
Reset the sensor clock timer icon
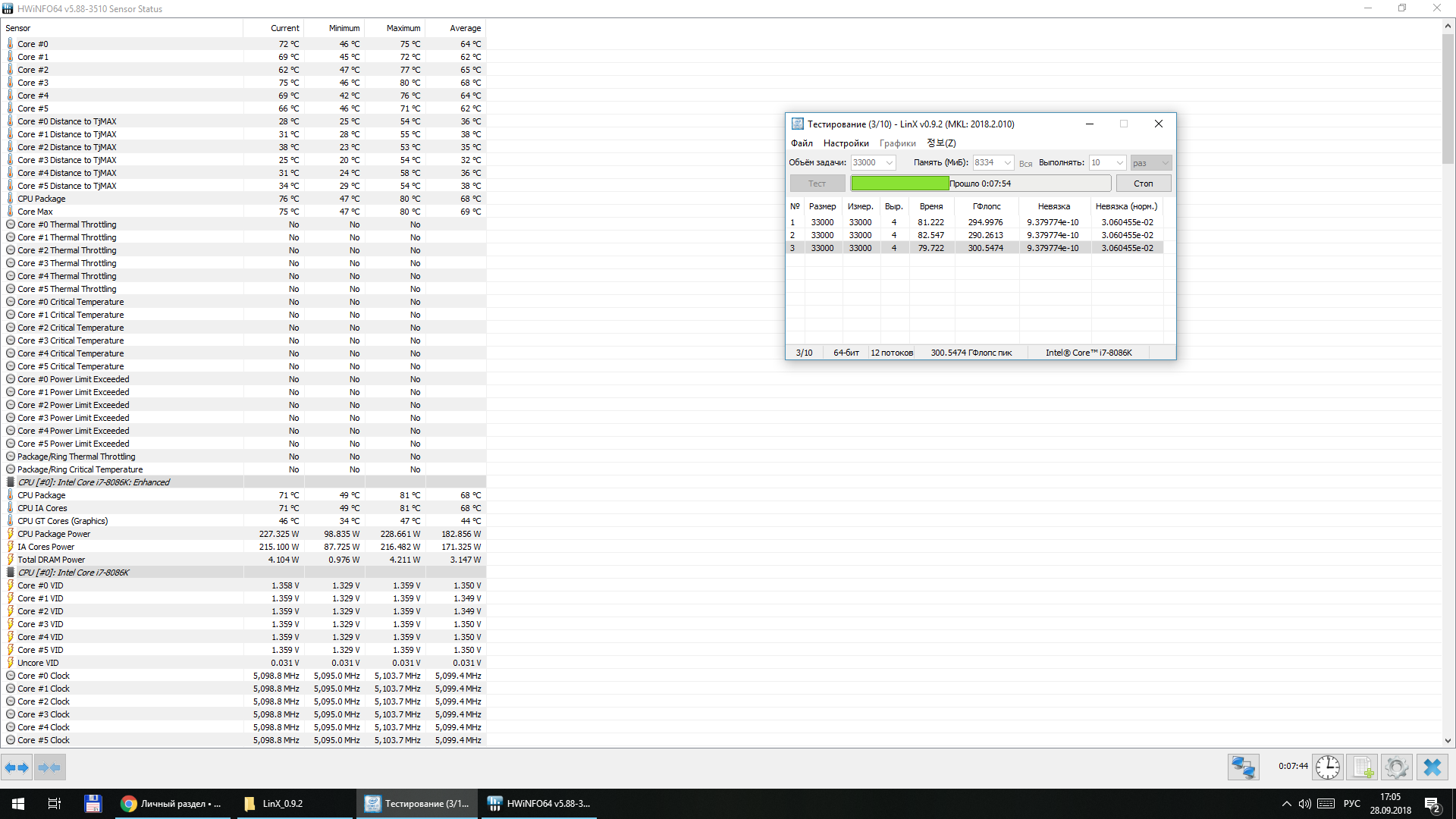click(x=1327, y=767)
